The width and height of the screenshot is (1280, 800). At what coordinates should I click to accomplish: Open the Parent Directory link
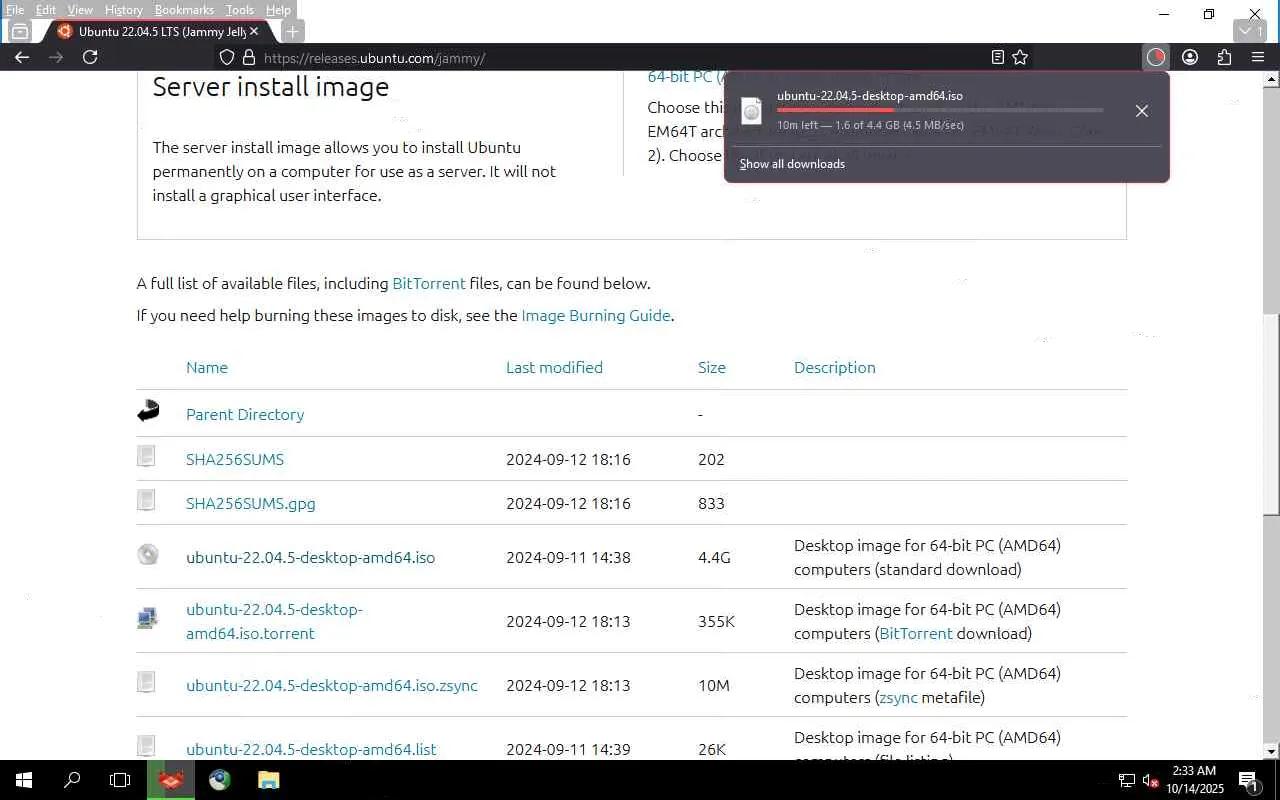[x=245, y=414]
